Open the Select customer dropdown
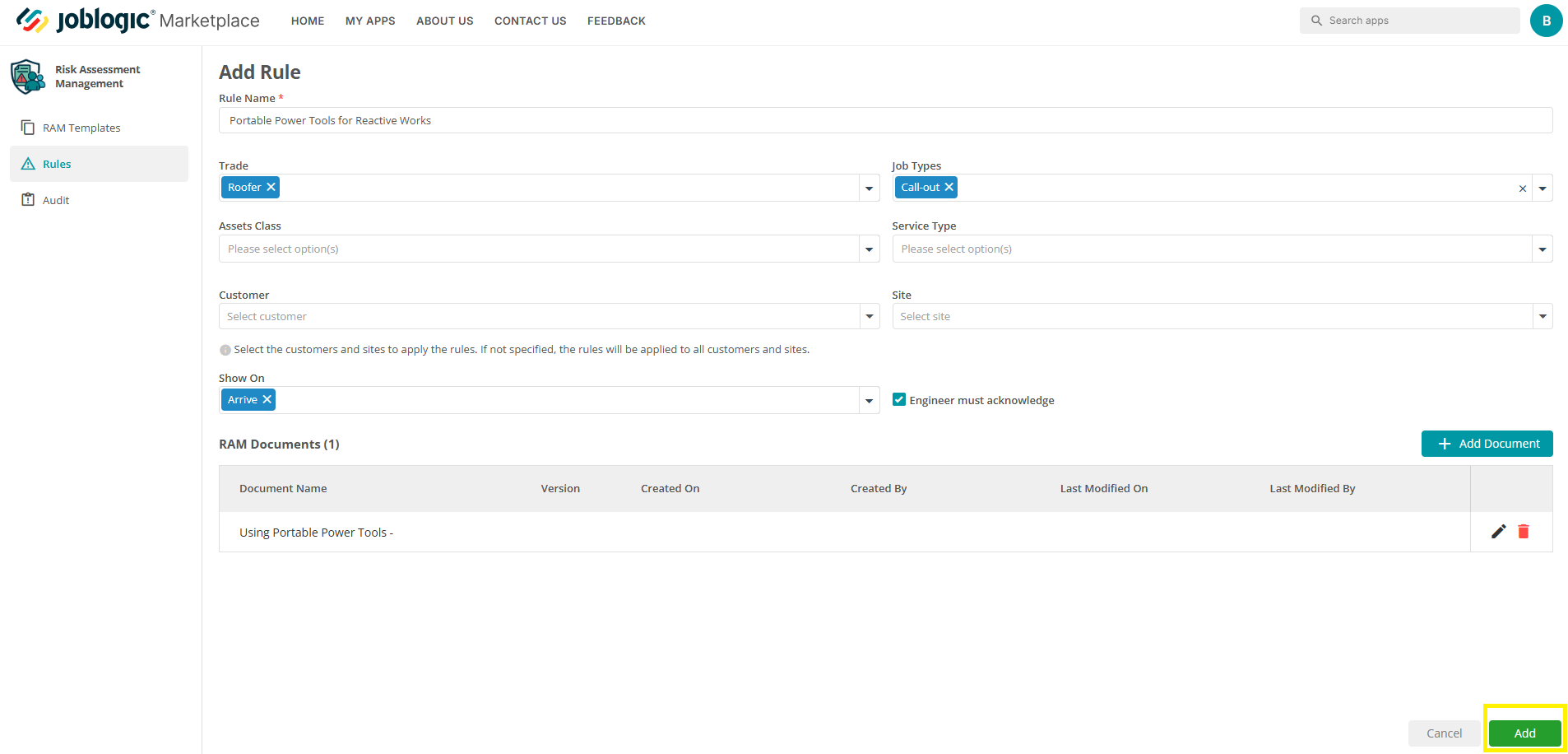This screenshot has height=754, width=1568. (550, 316)
